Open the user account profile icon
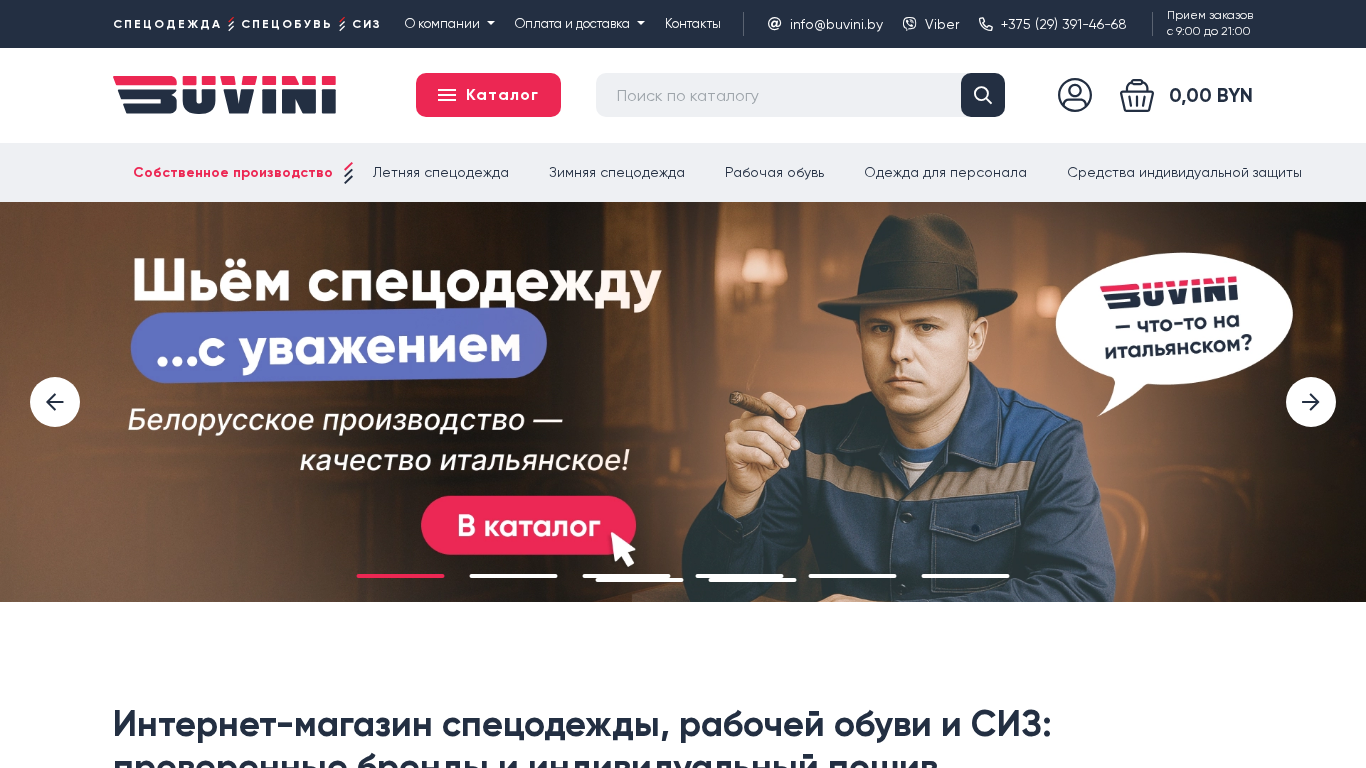 click(x=1075, y=95)
